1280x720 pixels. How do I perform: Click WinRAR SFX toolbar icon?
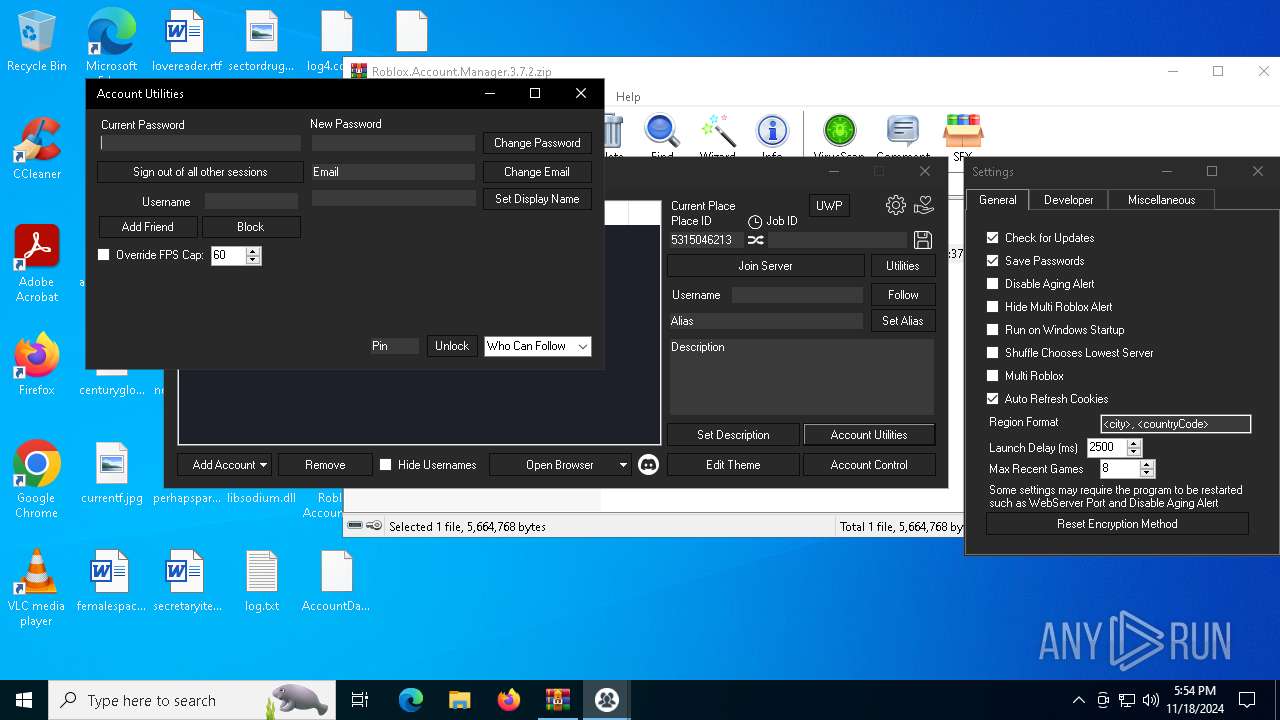(x=962, y=137)
